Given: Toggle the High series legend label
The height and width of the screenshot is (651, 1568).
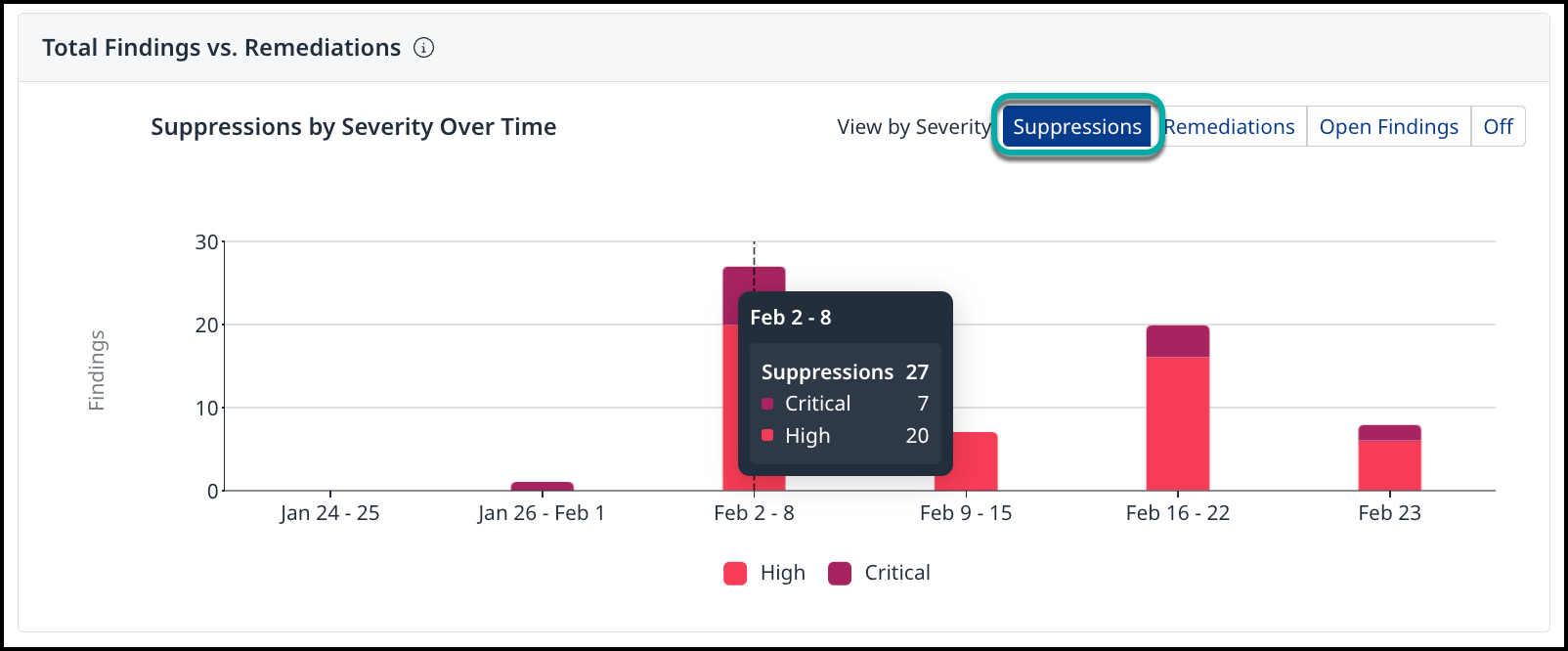Looking at the screenshot, I should (782, 574).
